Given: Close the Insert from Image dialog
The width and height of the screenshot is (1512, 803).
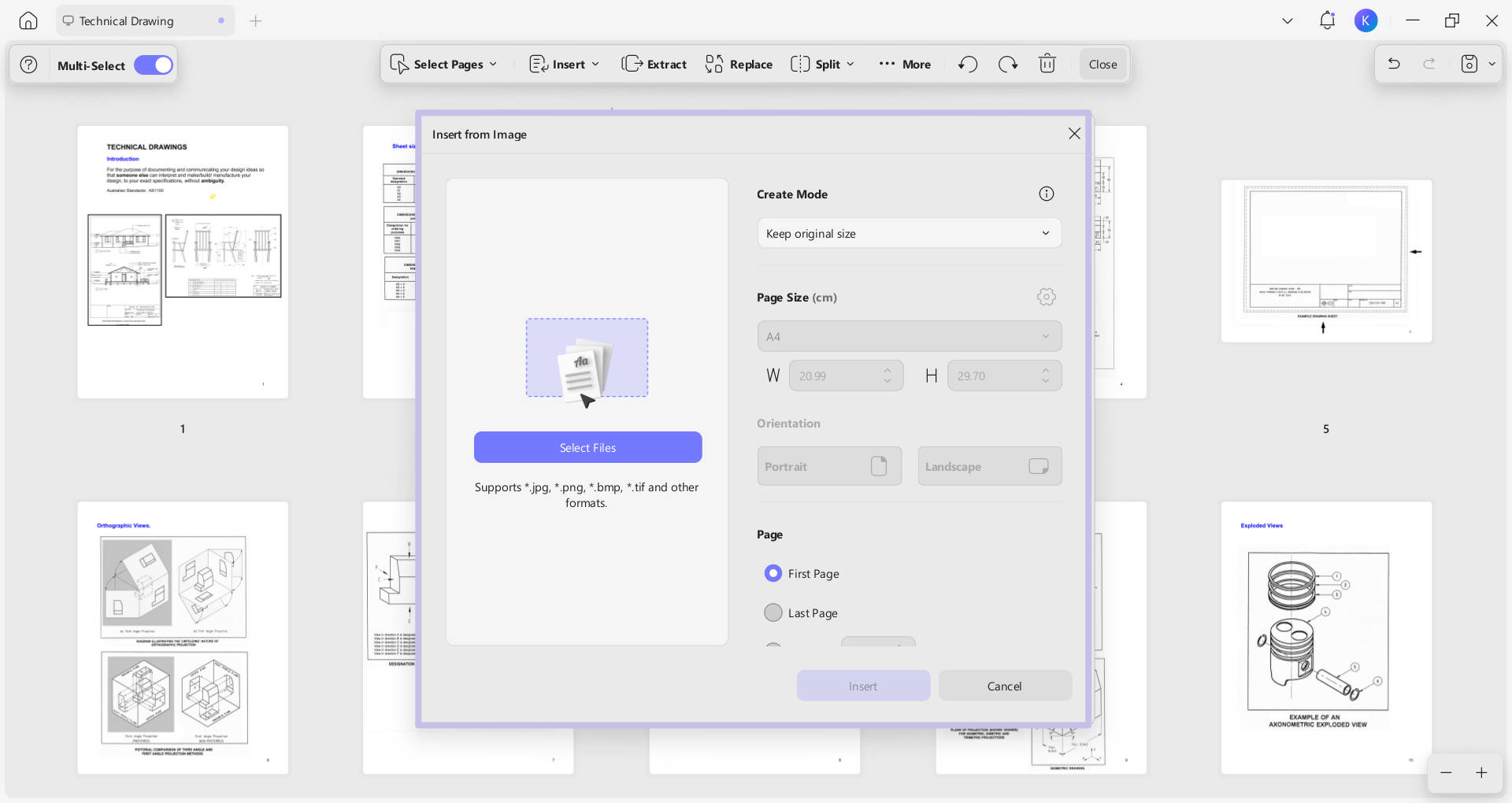Looking at the screenshot, I should coord(1074,134).
